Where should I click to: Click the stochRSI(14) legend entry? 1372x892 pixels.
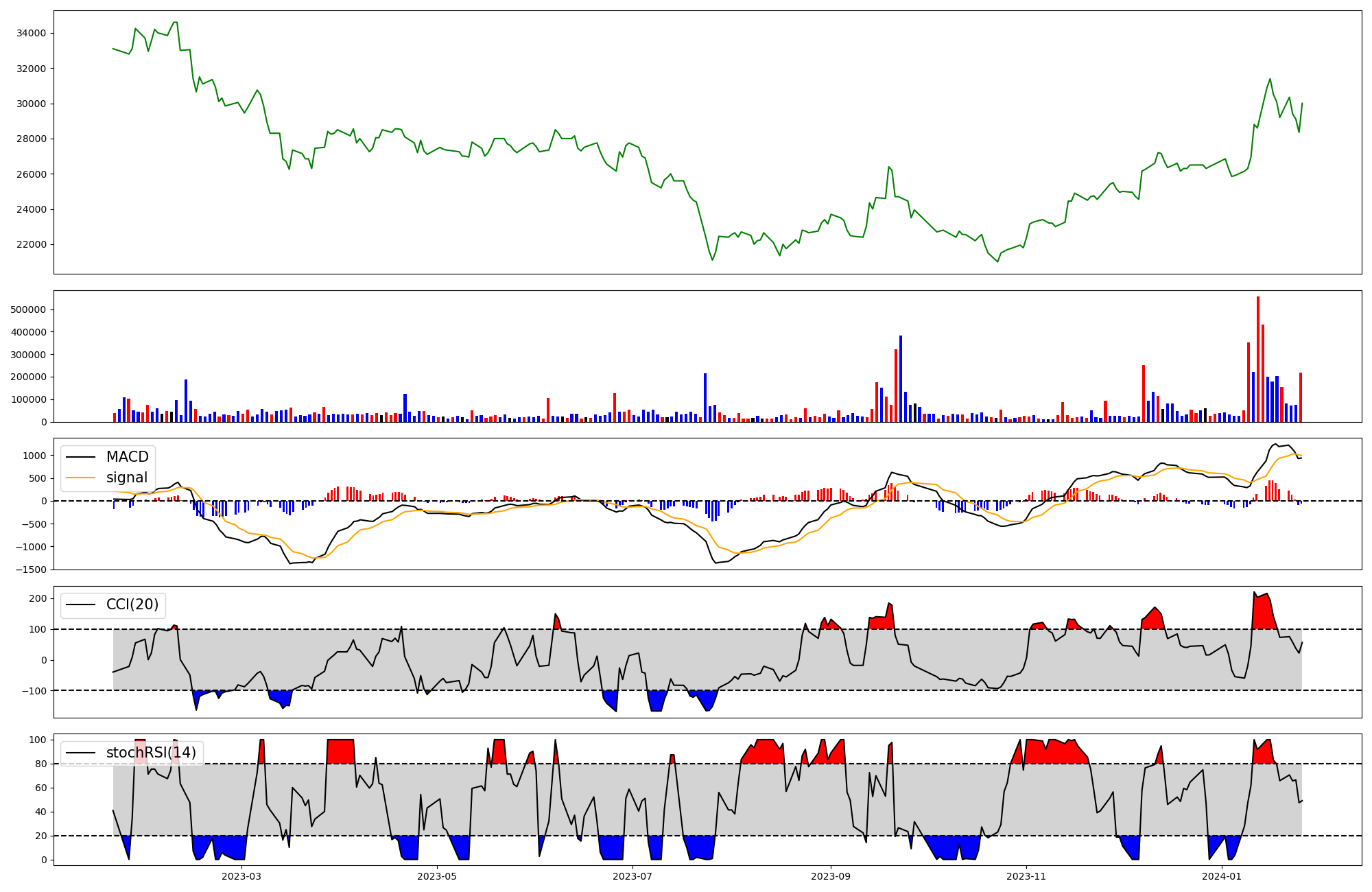click(x=151, y=753)
